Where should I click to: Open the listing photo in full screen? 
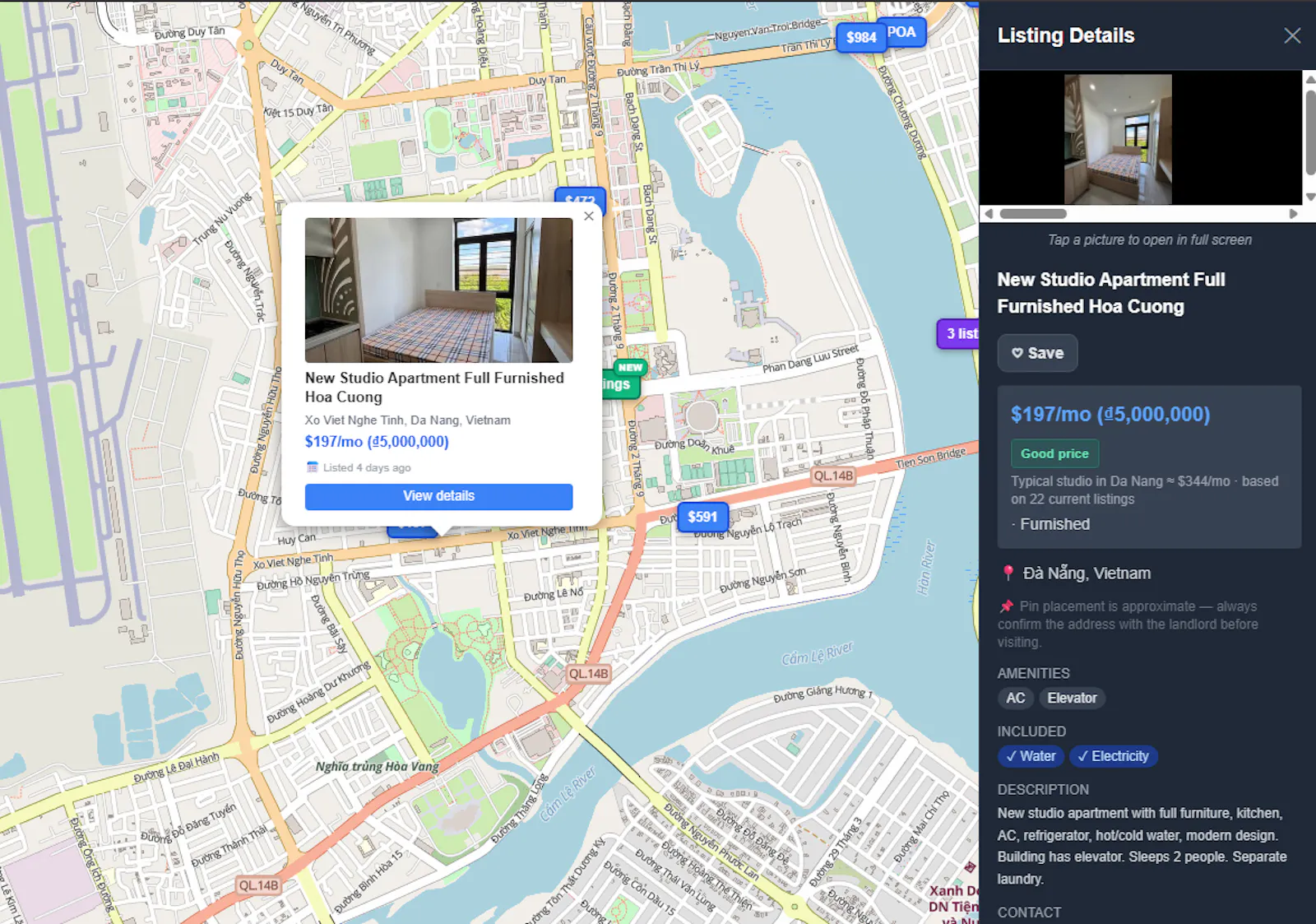pyautogui.click(x=1118, y=139)
